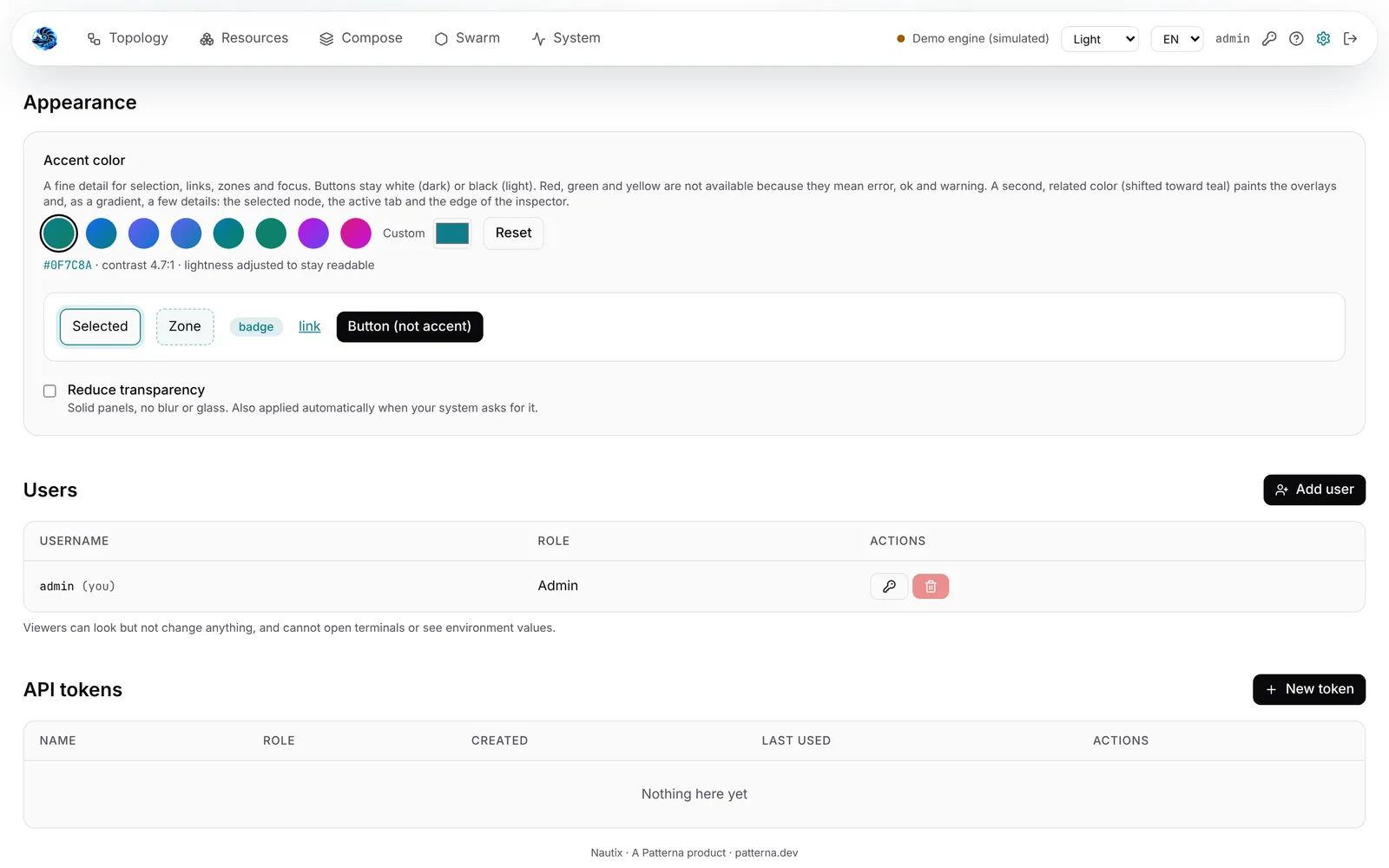1389x868 pixels.
Task: Enable the Reduce transparency checkbox
Action: tap(49, 391)
